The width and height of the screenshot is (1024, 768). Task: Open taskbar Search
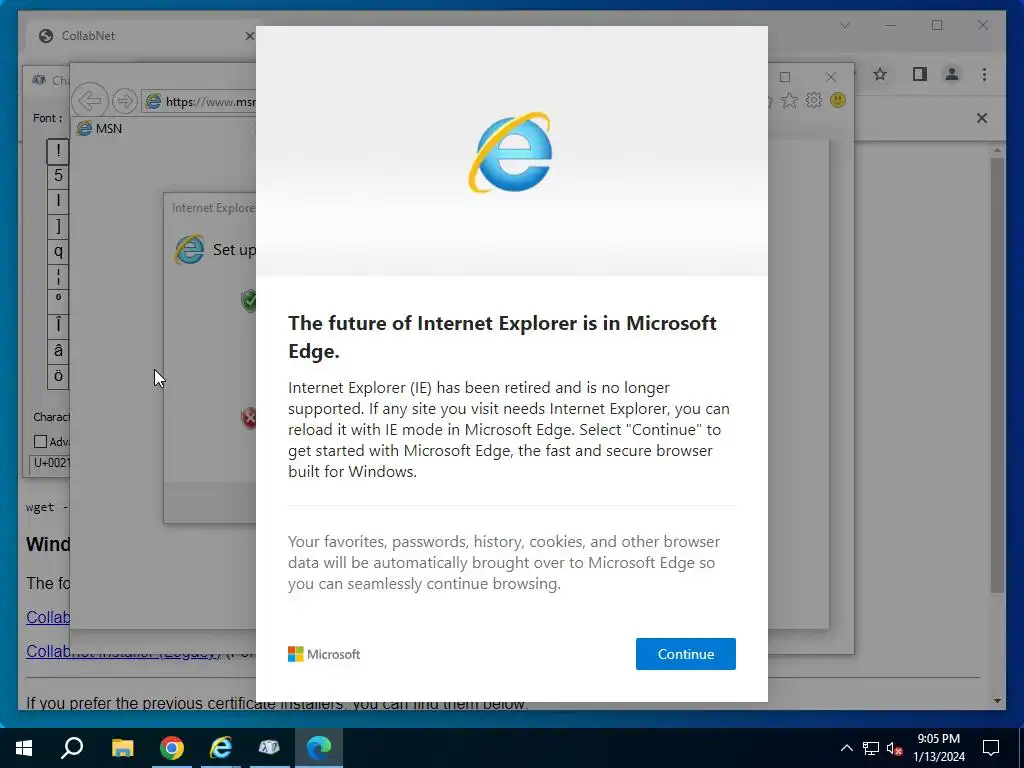(72, 748)
